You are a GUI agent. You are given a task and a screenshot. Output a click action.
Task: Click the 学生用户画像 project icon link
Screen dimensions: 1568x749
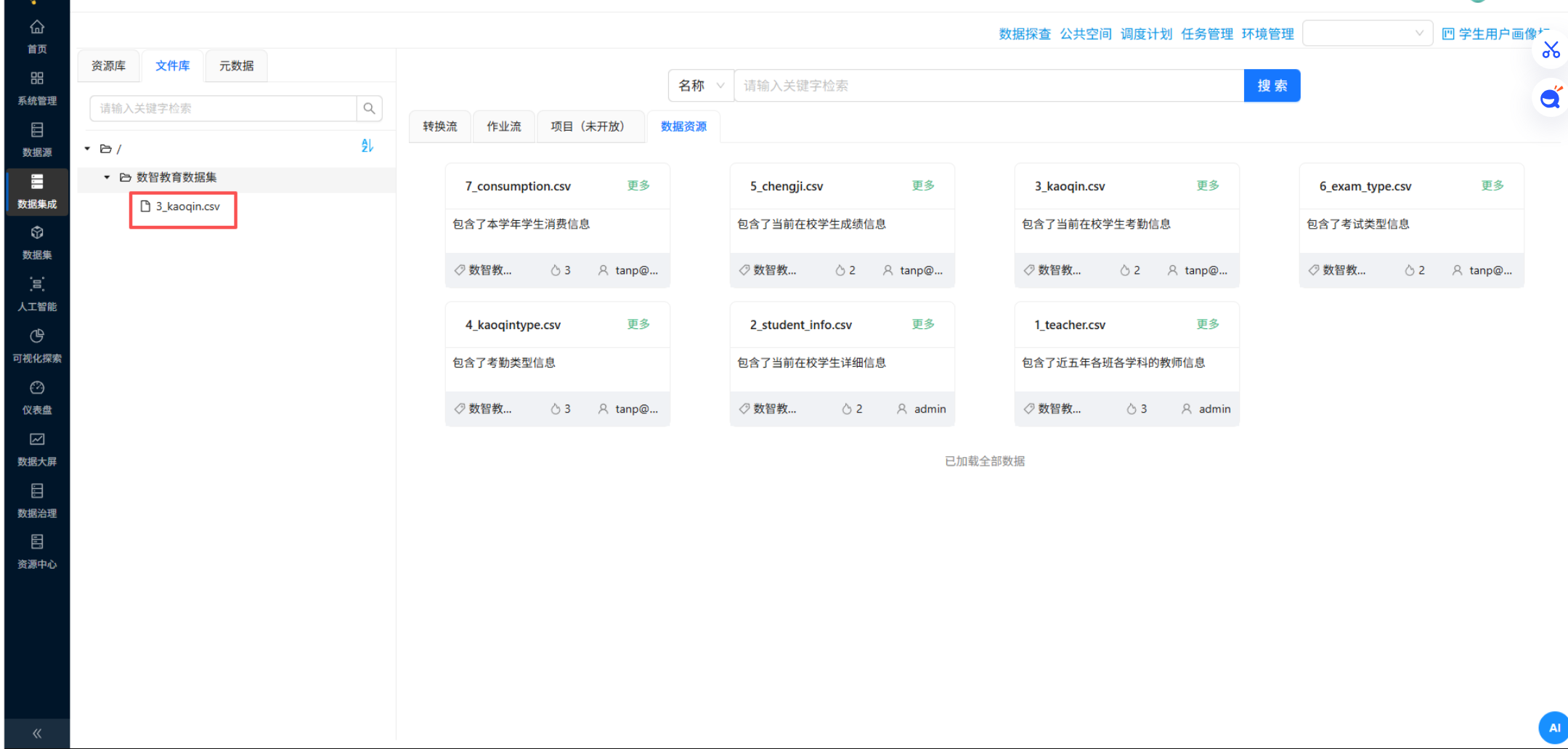[1495, 34]
